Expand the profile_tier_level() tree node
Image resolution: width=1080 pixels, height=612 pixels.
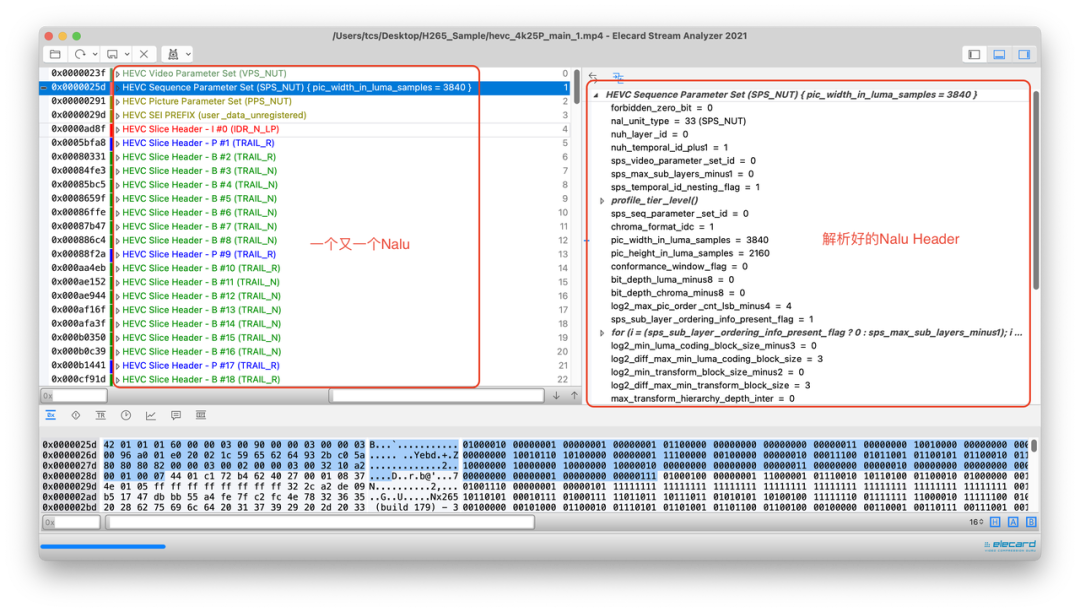tap(602, 200)
